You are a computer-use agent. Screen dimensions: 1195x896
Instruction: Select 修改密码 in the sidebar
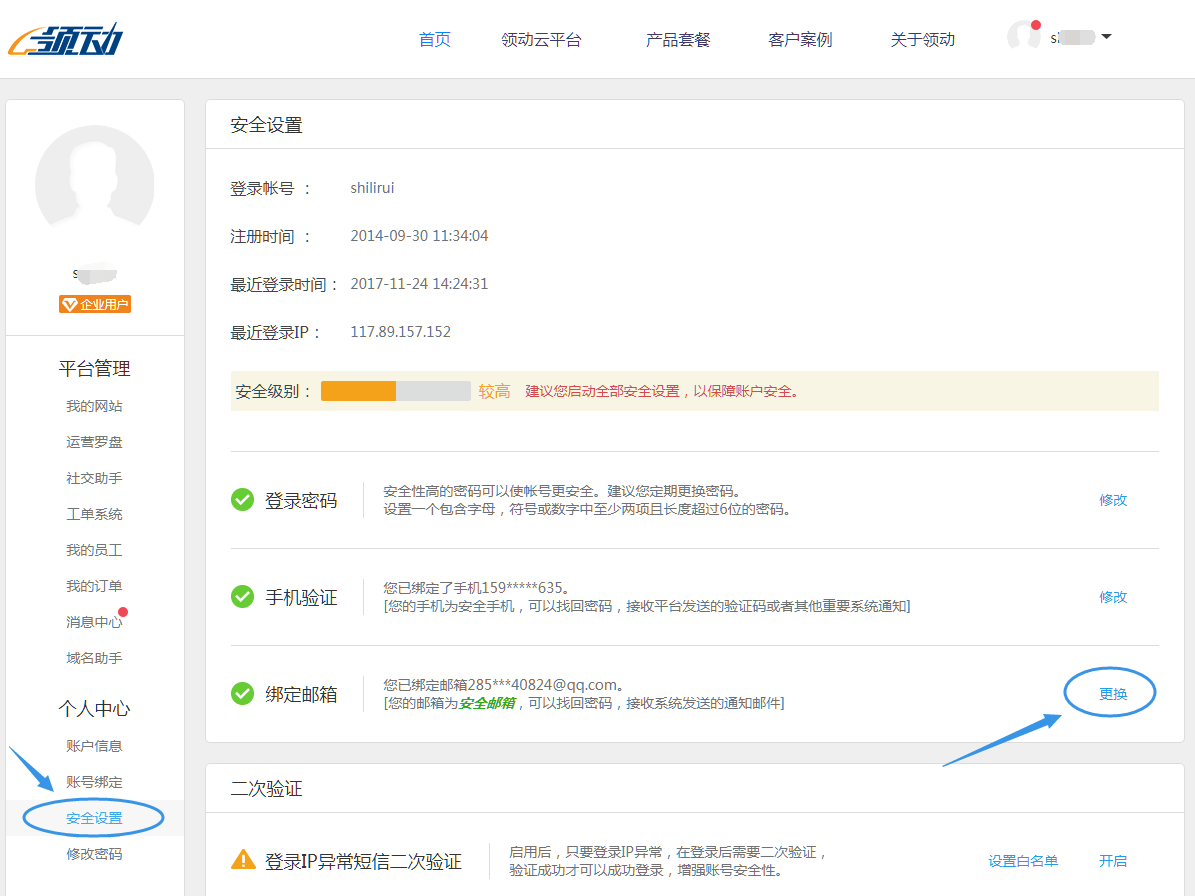(x=94, y=854)
